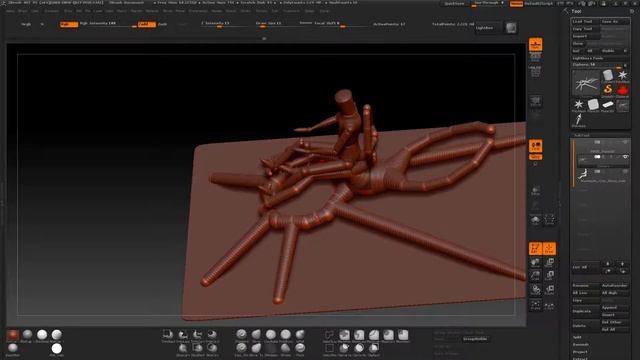Image resolution: width=640 pixels, height=360 pixels.
Task: Expand the Split section
Action: click(x=577, y=337)
